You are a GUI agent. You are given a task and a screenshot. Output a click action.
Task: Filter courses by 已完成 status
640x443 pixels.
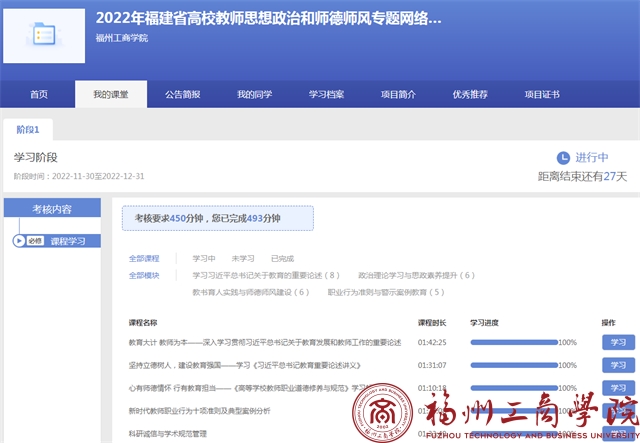click(x=282, y=258)
